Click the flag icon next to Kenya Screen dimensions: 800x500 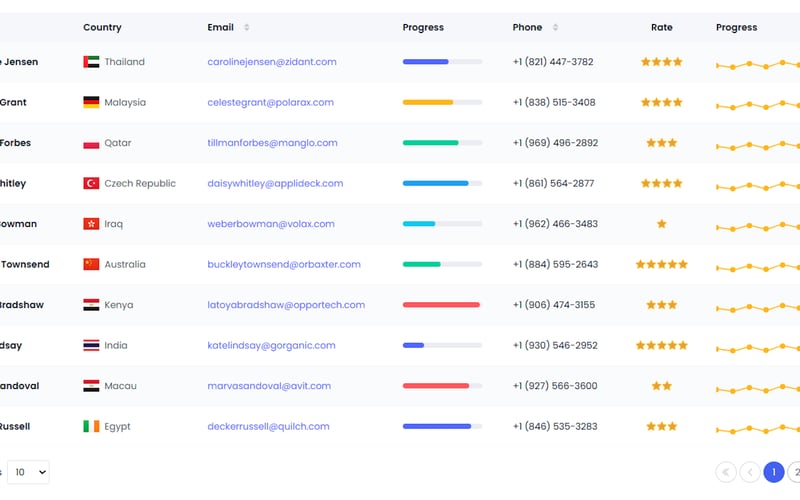[91, 305]
